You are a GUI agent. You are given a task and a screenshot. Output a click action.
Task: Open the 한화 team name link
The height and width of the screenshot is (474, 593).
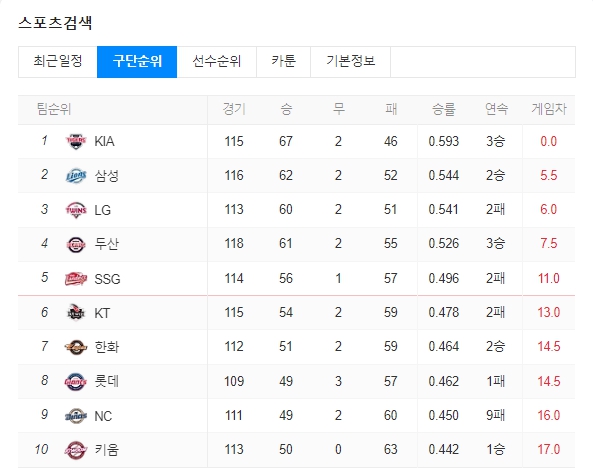pyautogui.click(x=107, y=347)
